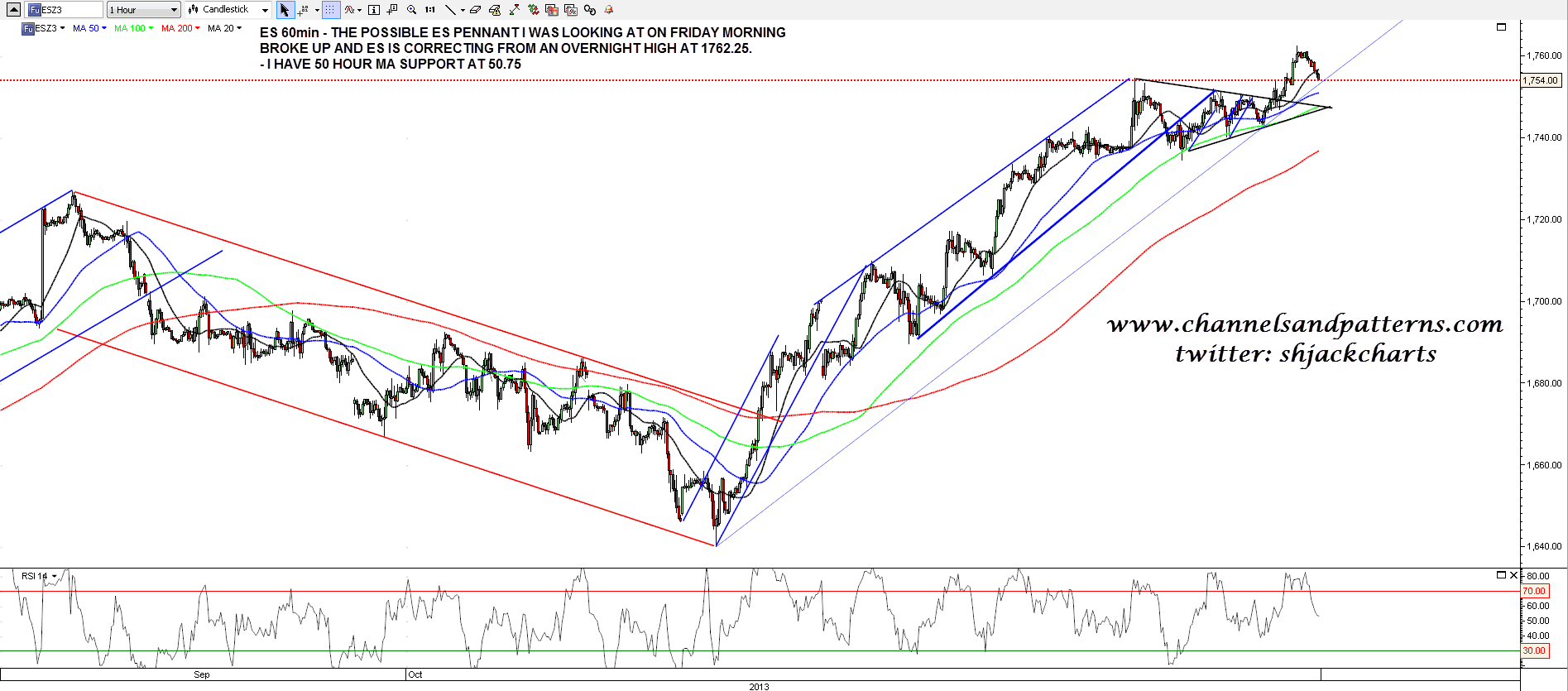Open the RSI 14 indicator menu

[x=39, y=576]
